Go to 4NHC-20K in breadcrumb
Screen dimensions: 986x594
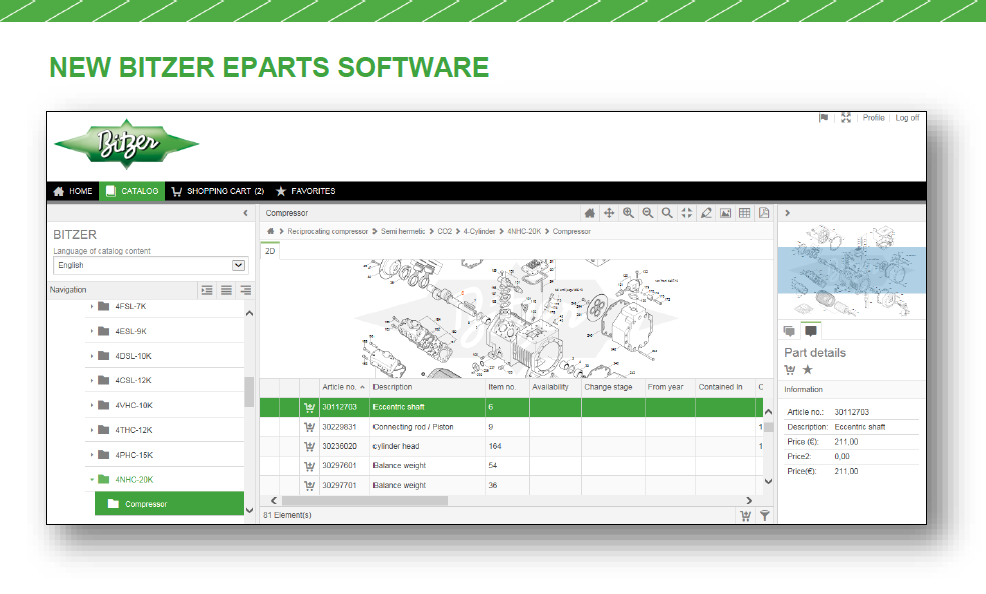[x=524, y=231]
